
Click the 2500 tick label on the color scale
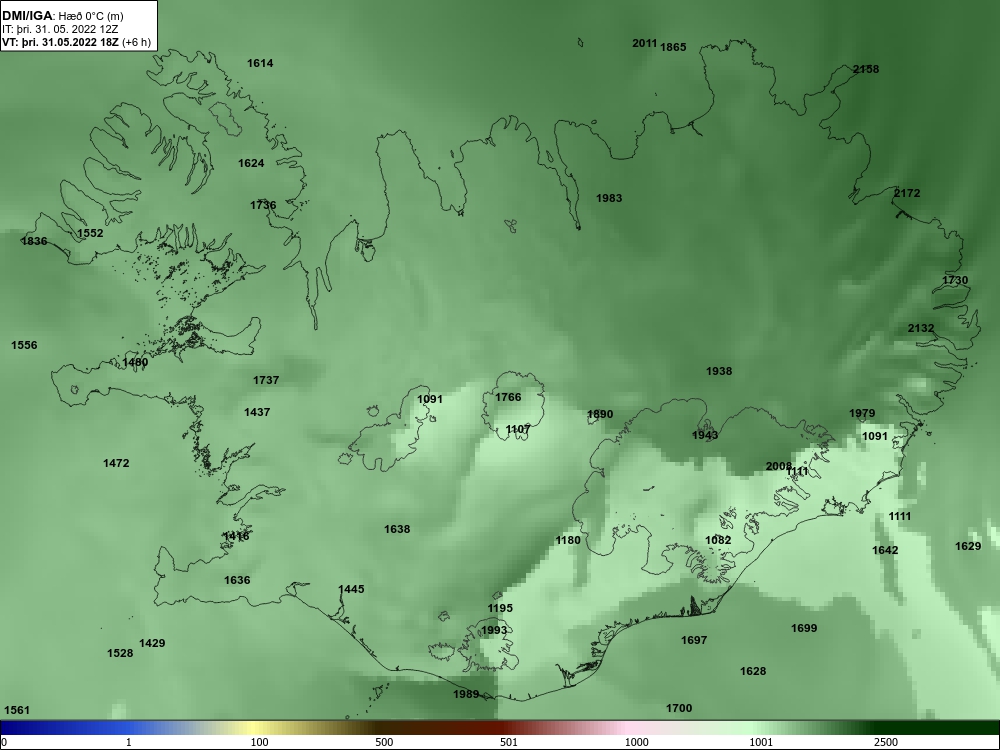pos(886,742)
